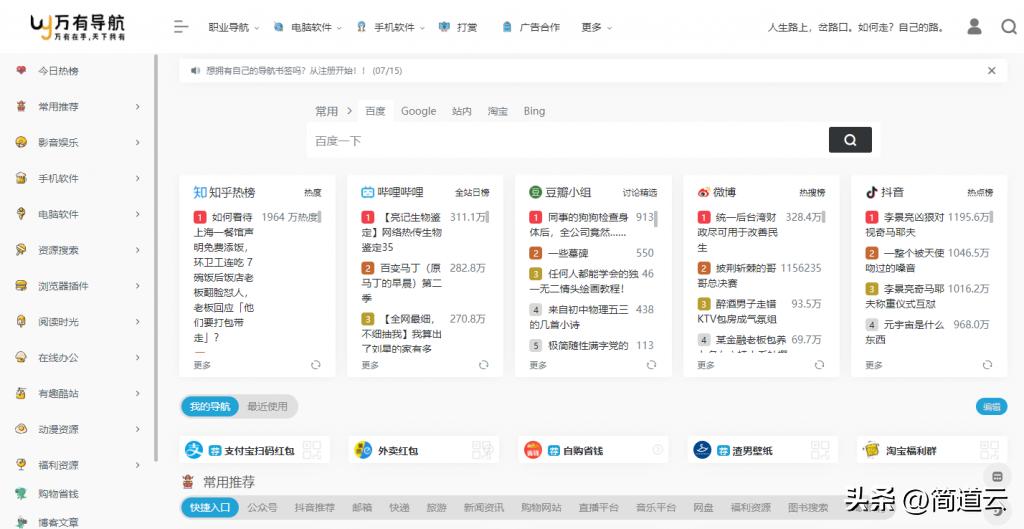The image size is (1024, 529).
Task: Show QR code for 外卖红包
Action: pos(482,449)
